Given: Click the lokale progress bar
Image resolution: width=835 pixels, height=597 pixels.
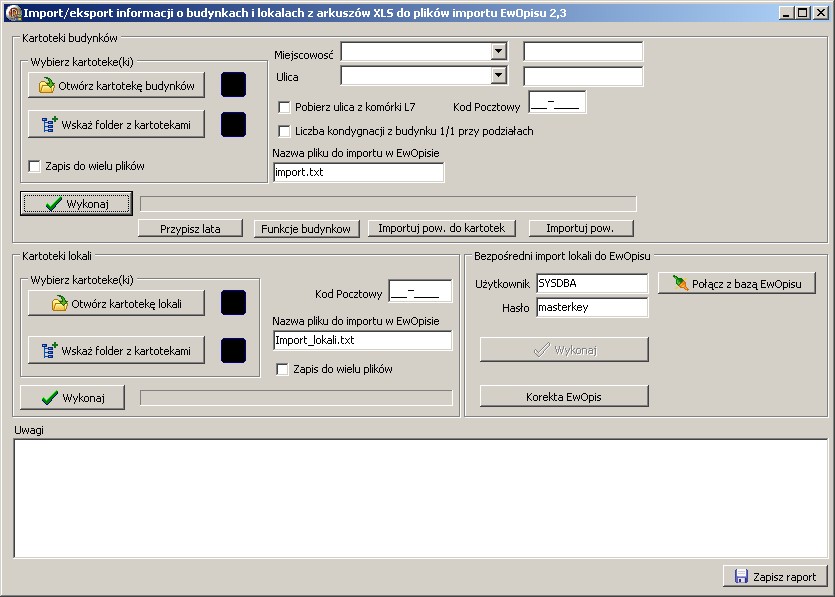Looking at the screenshot, I should click(296, 398).
